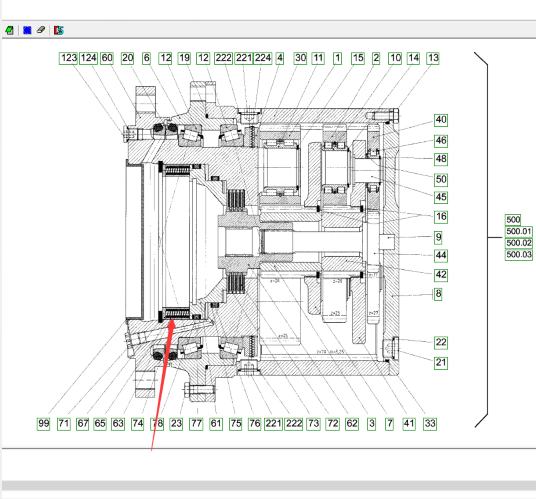The image size is (536, 499).
Task: Select assembly label 500
Action: coord(513,220)
